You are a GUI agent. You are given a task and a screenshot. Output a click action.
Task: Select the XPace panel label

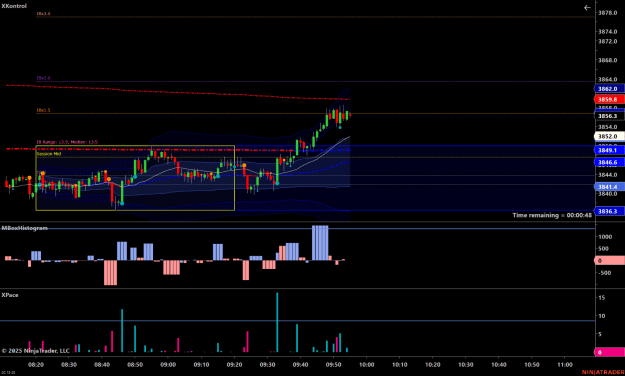[x=10, y=295]
